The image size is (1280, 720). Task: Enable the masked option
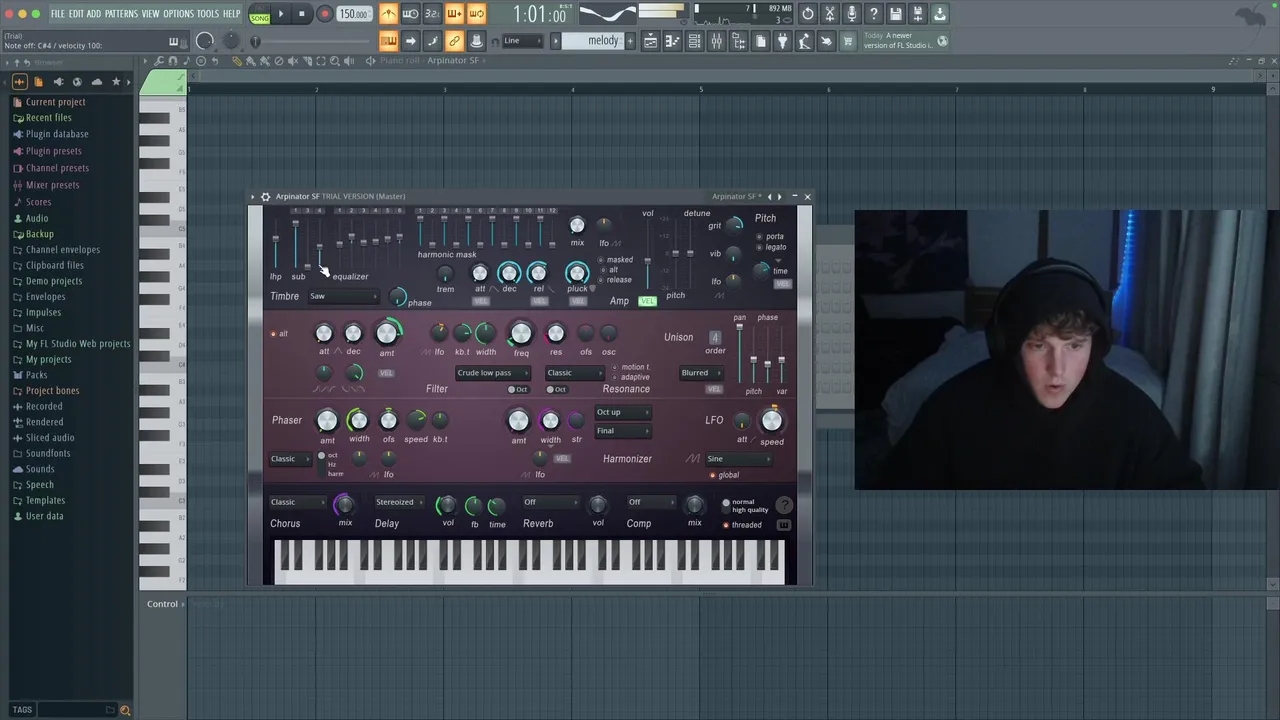click(616, 260)
